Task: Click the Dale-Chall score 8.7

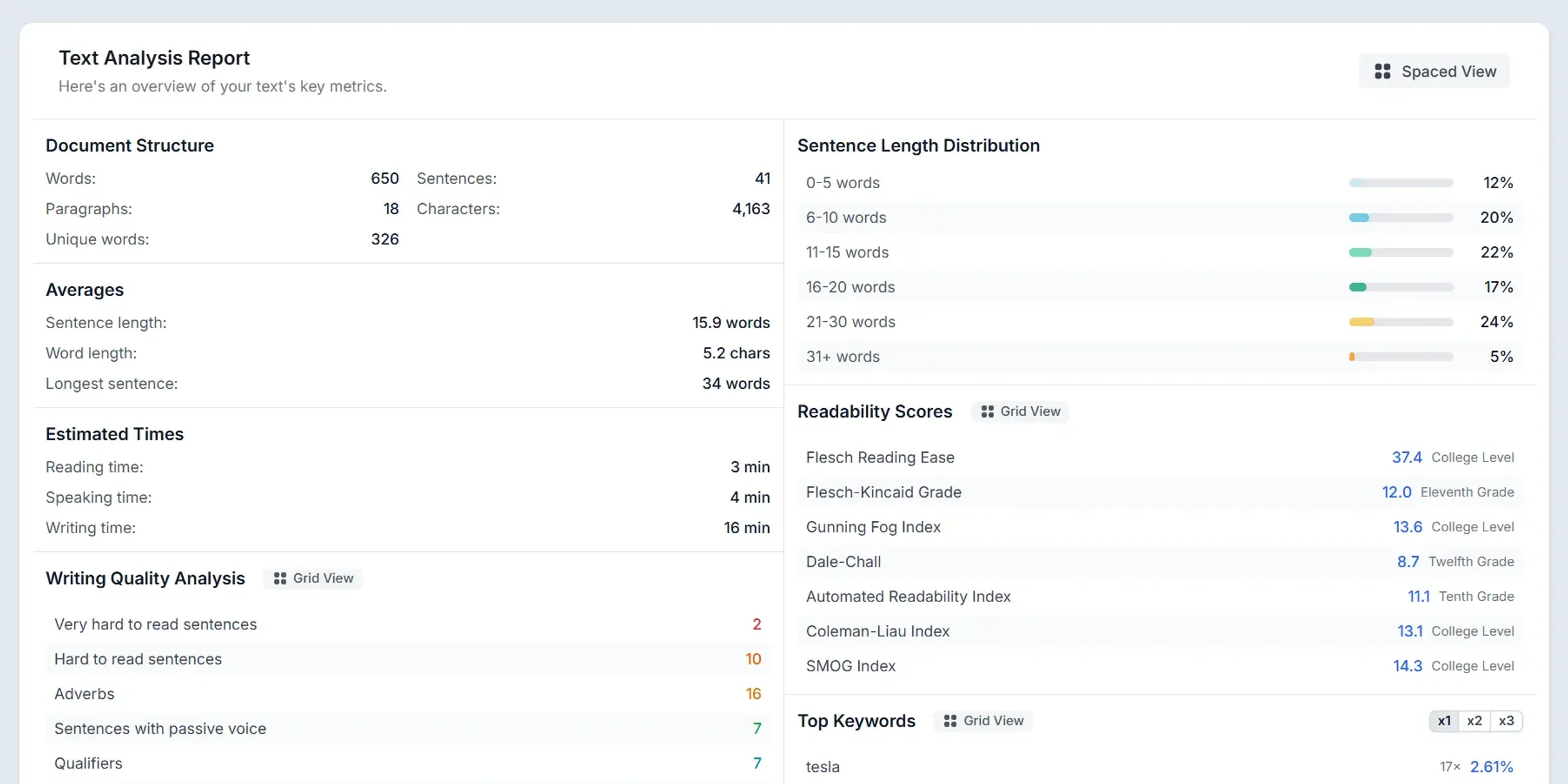Action: 1408,561
